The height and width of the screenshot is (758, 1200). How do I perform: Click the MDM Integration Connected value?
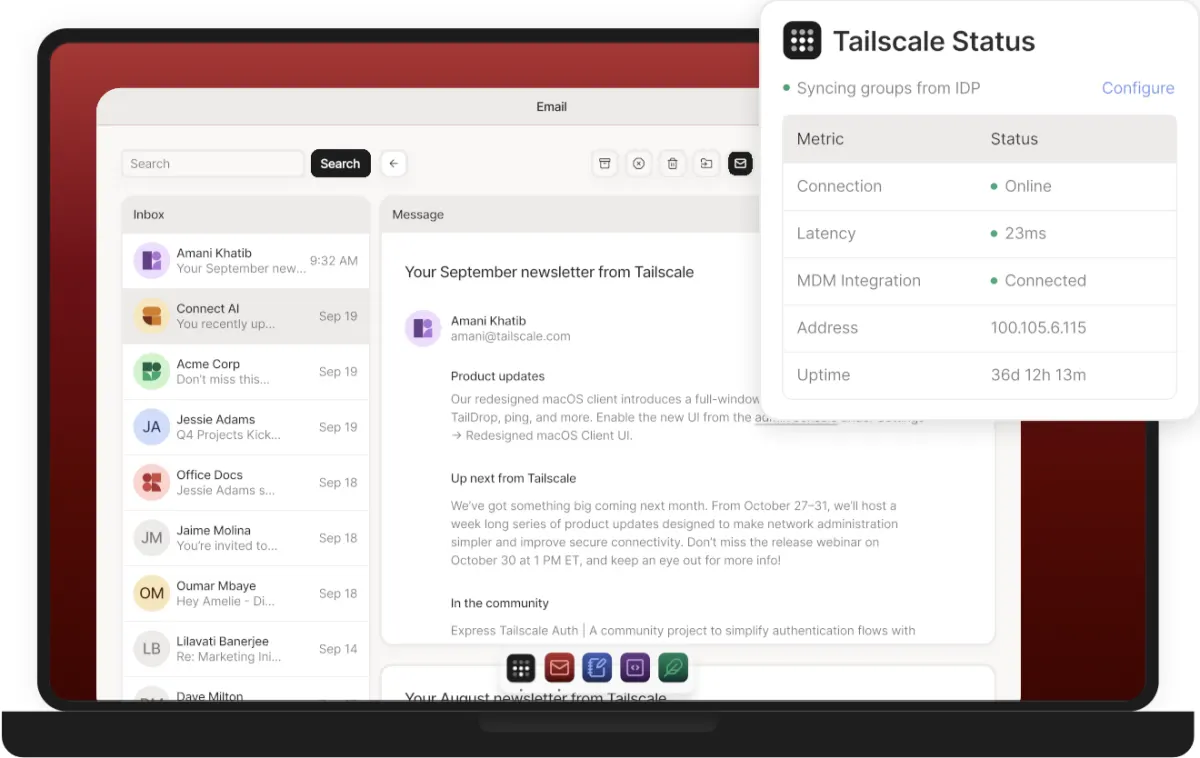pos(1038,281)
